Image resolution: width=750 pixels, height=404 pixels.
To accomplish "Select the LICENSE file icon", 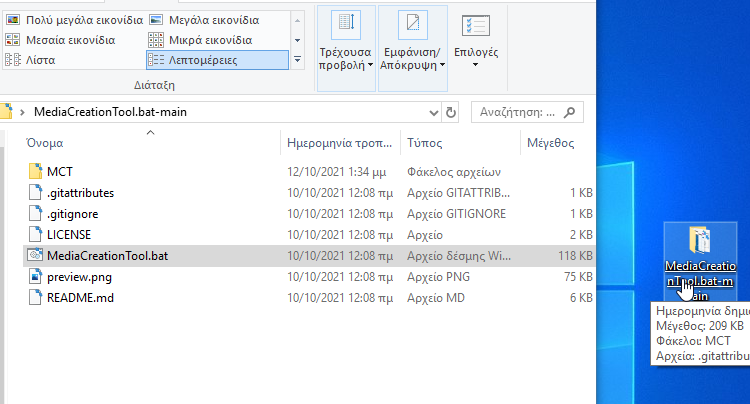I will pyautogui.click(x=35, y=234).
